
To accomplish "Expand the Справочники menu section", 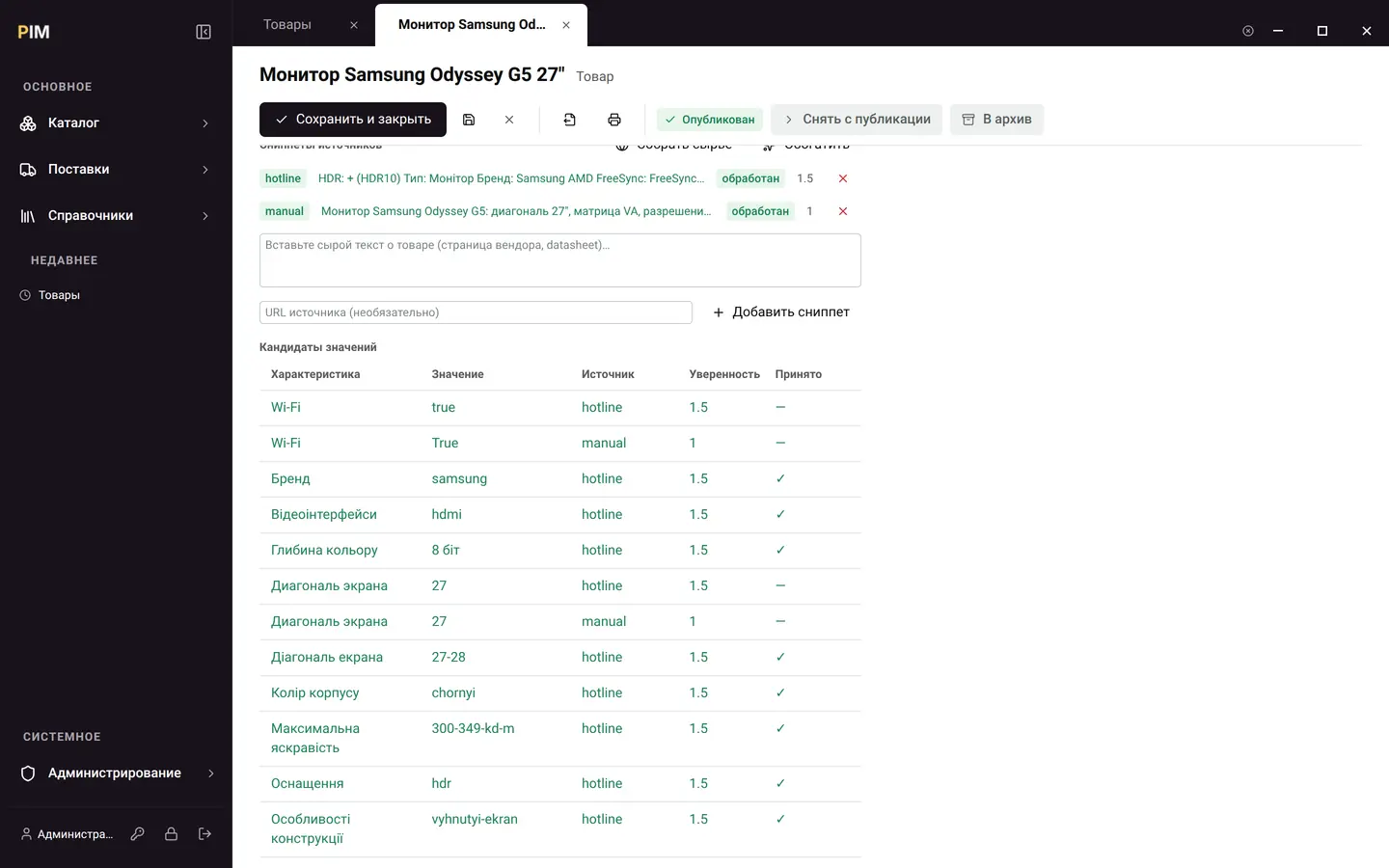I will coord(116,216).
